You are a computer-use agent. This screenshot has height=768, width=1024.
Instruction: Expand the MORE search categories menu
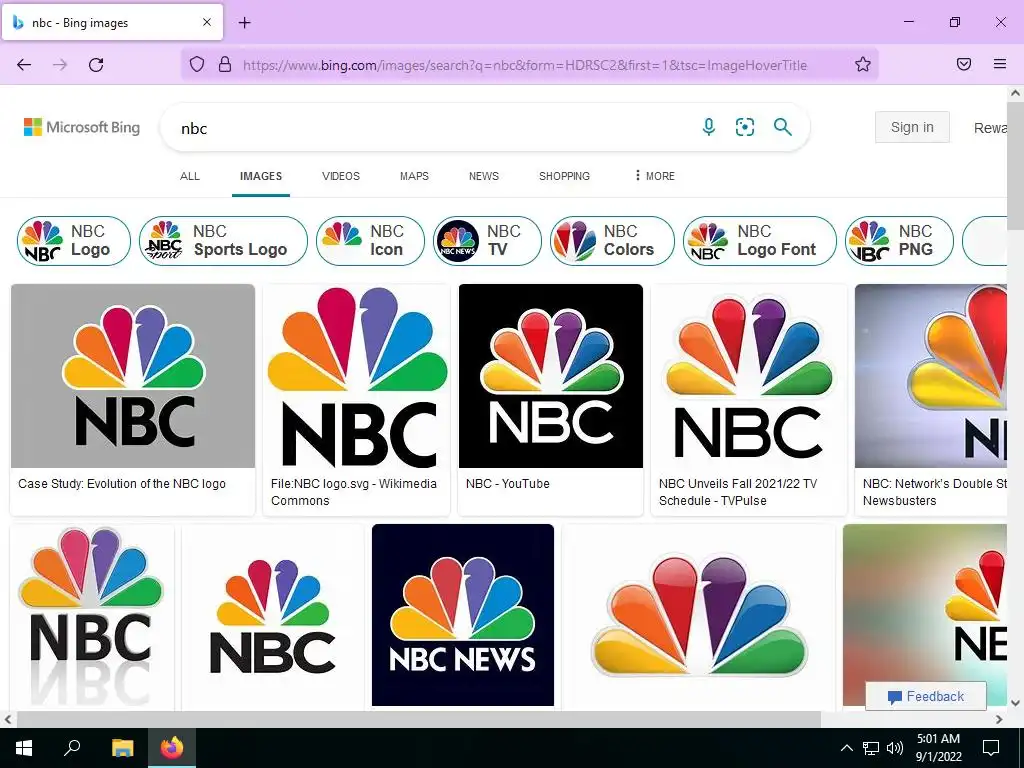tap(654, 176)
